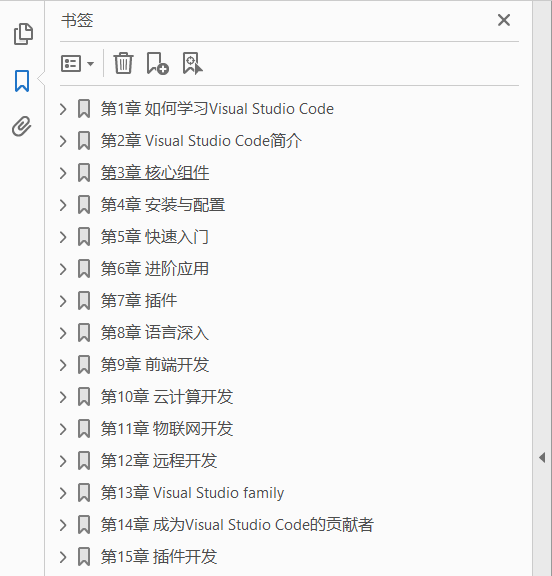Click bookmark icon beside 第14章
Viewport: 552px width, 576px height.
click(x=84, y=525)
